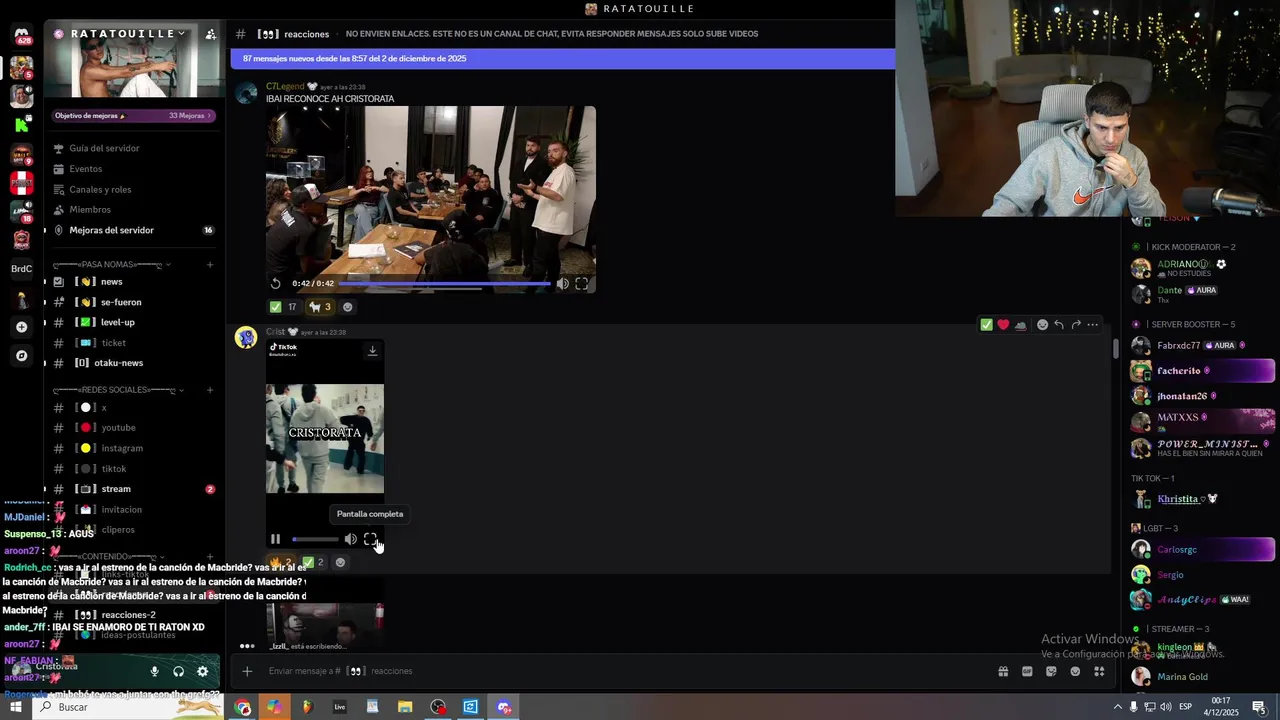Open fullscreen for Crist's TikTok video

click(x=370, y=539)
